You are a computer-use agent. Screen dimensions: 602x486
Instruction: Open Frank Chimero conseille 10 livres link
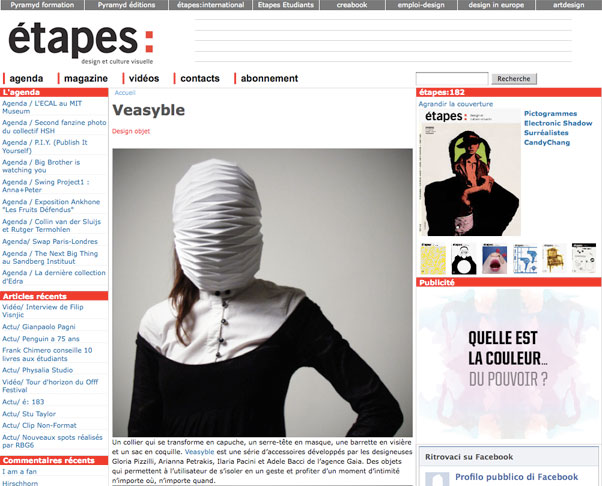[47, 354]
